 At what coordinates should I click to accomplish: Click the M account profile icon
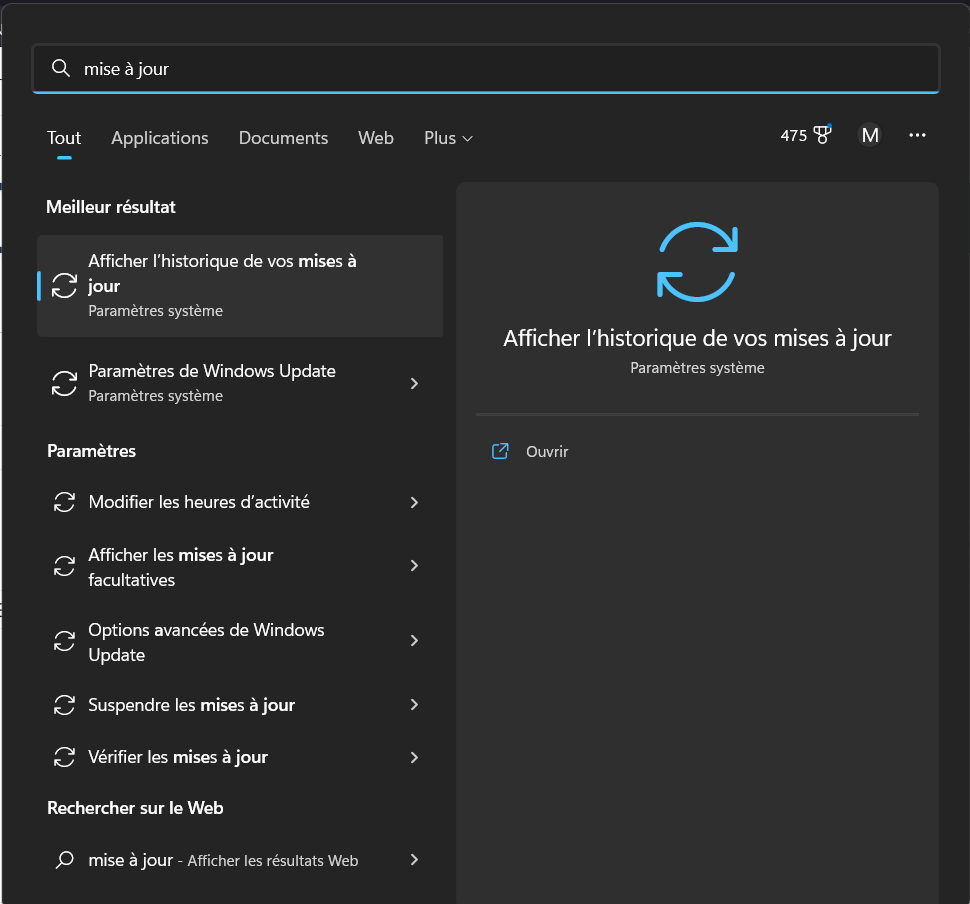point(869,134)
